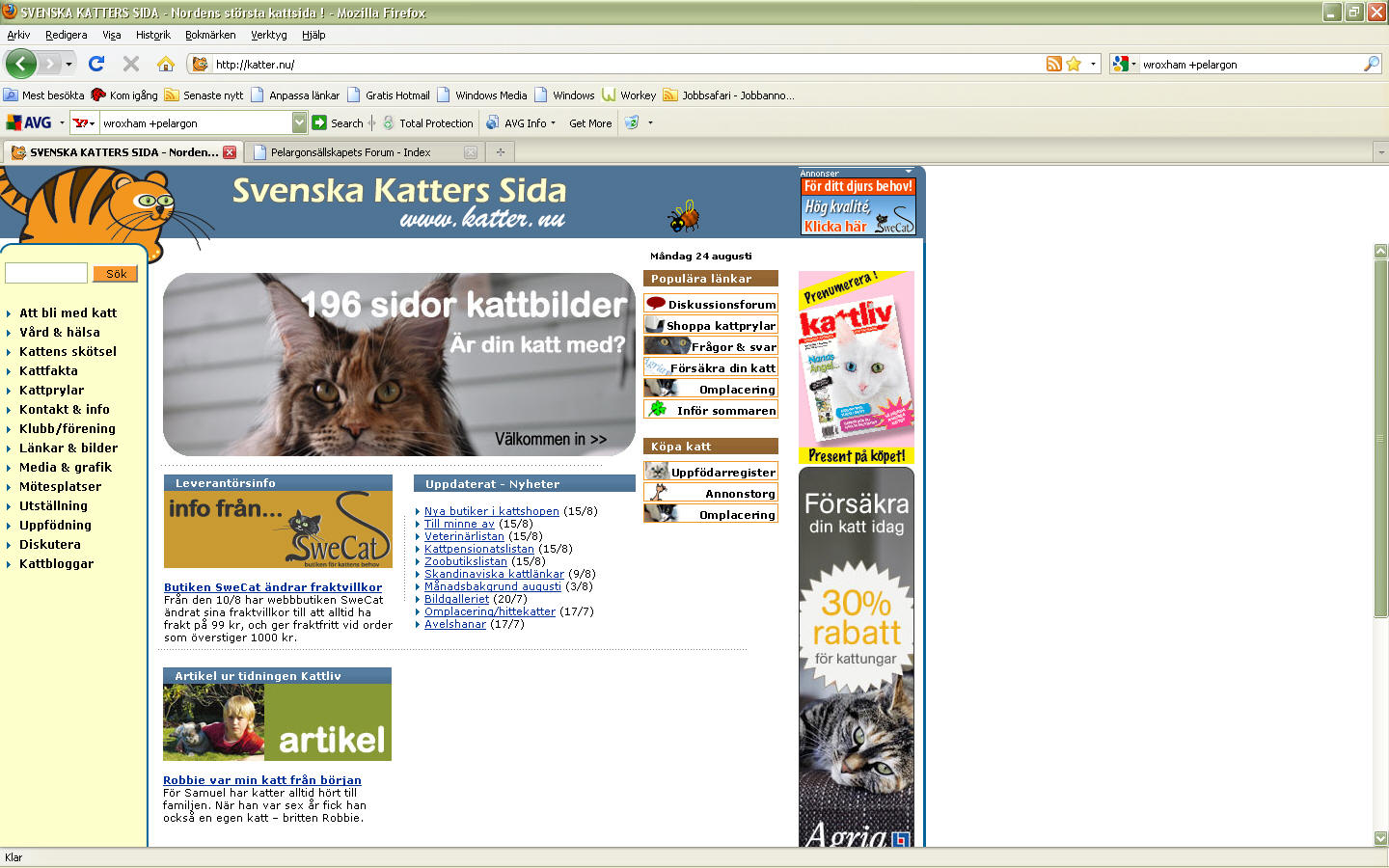The image size is (1389, 868).
Task: Click the vertical scrollbar thumb
Action: [1380, 439]
